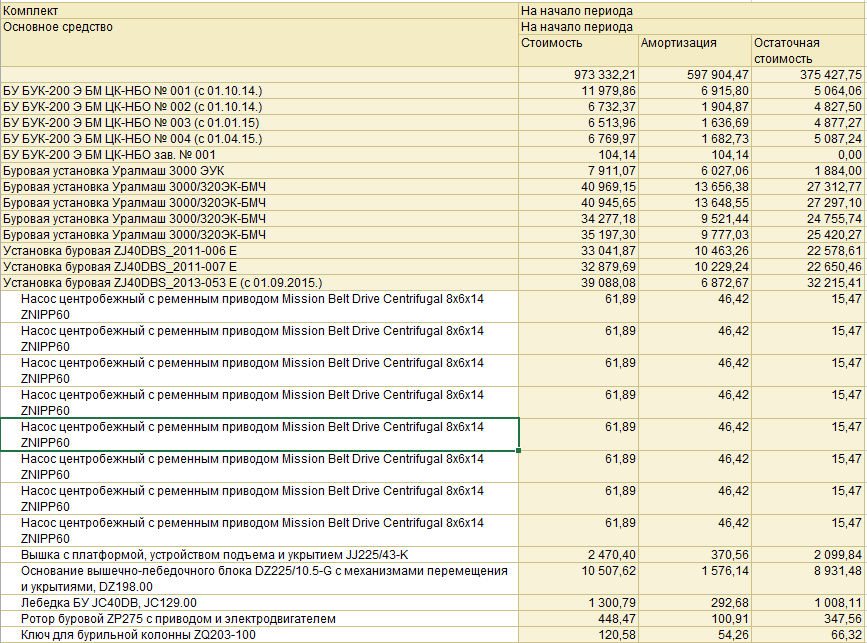Click cost value 11 979,86
Image resolution: width=867 pixels, height=643 pixels.
point(578,91)
